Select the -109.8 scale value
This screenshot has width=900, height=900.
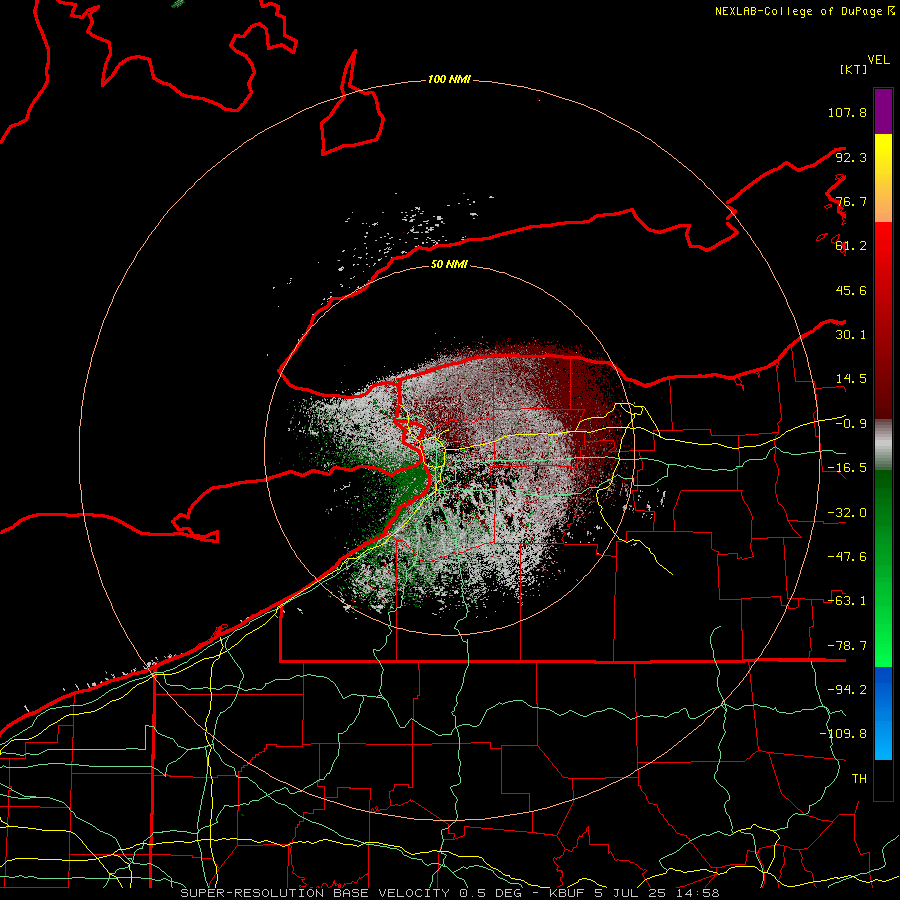tap(843, 734)
